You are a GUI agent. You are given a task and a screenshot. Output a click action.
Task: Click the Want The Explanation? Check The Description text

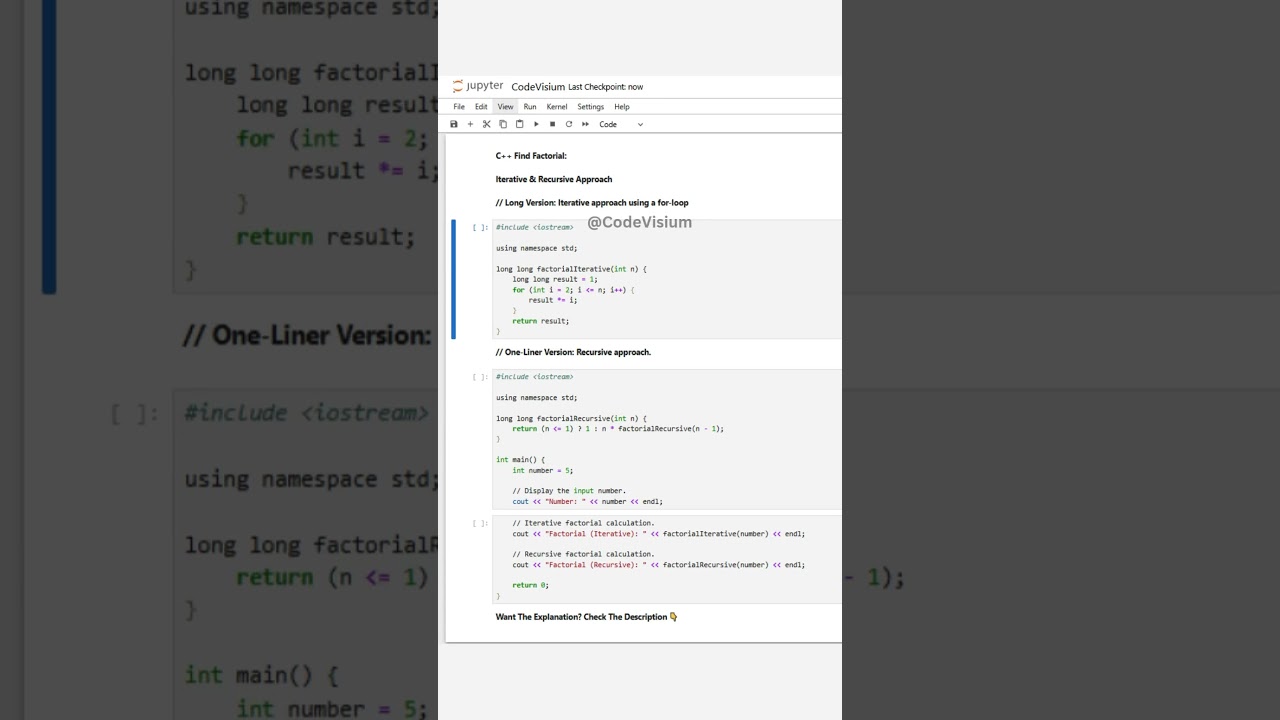pos(586,617)
